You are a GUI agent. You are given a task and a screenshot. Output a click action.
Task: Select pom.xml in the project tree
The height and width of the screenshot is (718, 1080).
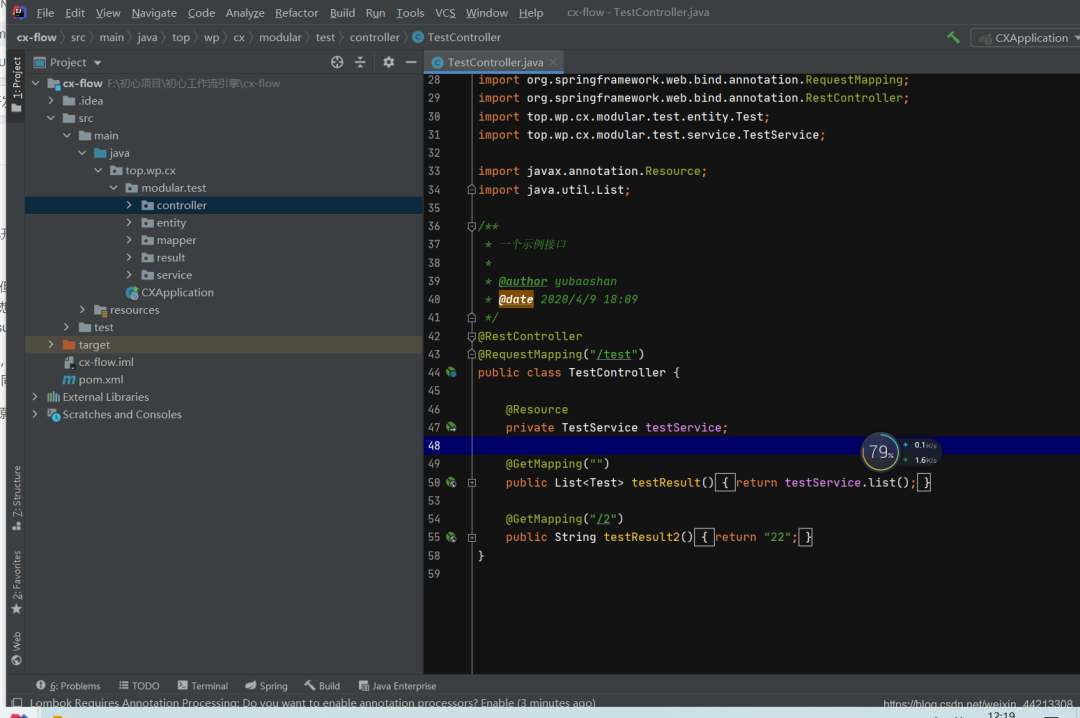pos(100,380)
